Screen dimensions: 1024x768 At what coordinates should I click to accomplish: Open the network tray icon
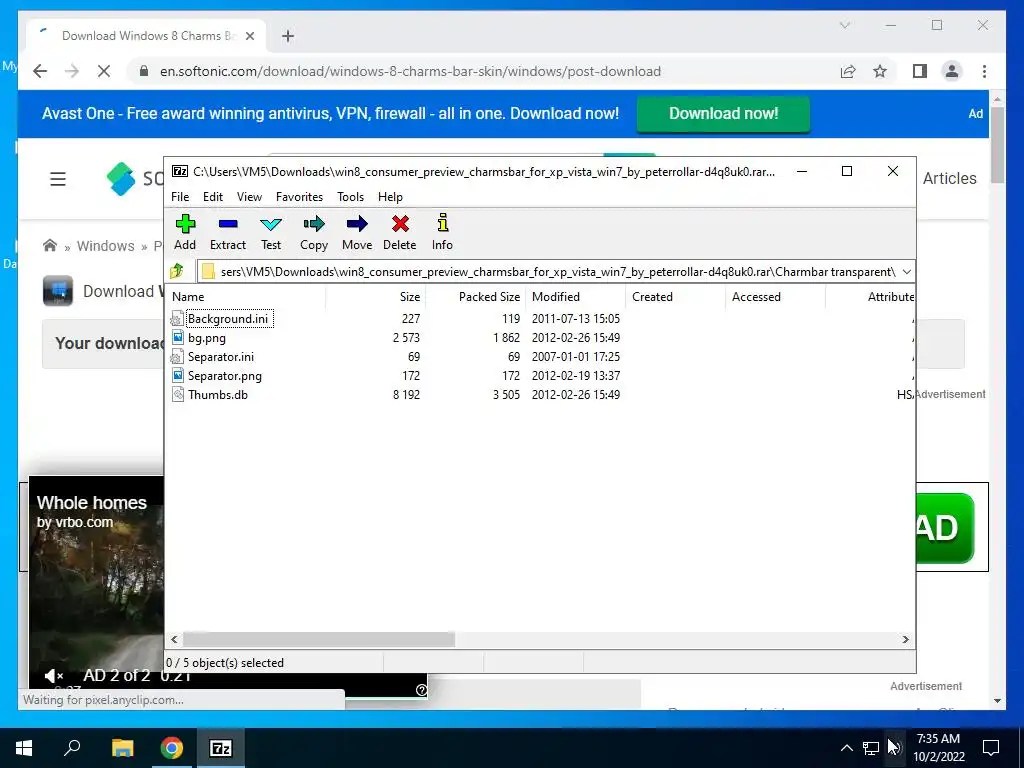point(871,748)
